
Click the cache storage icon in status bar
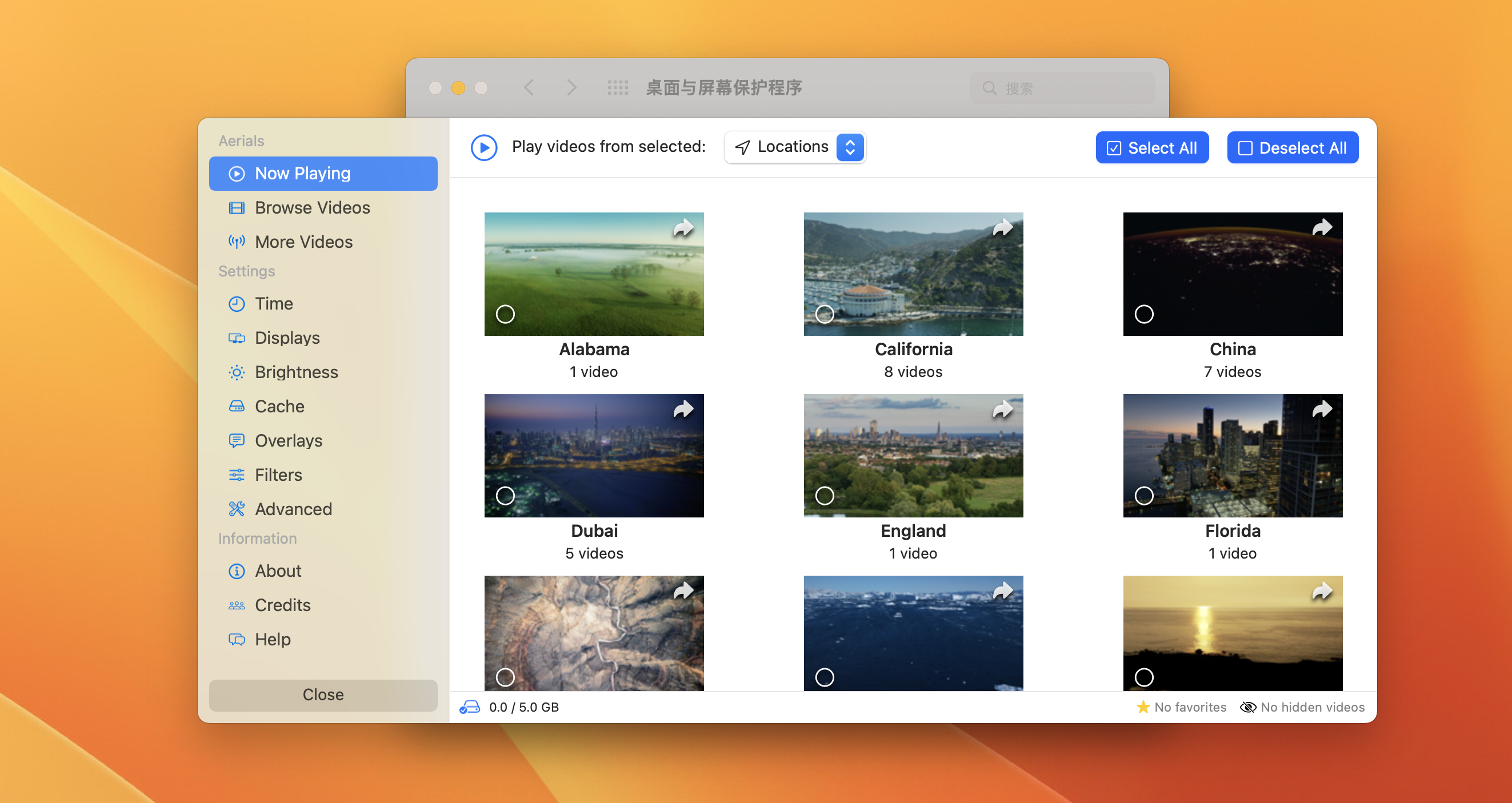470,707
